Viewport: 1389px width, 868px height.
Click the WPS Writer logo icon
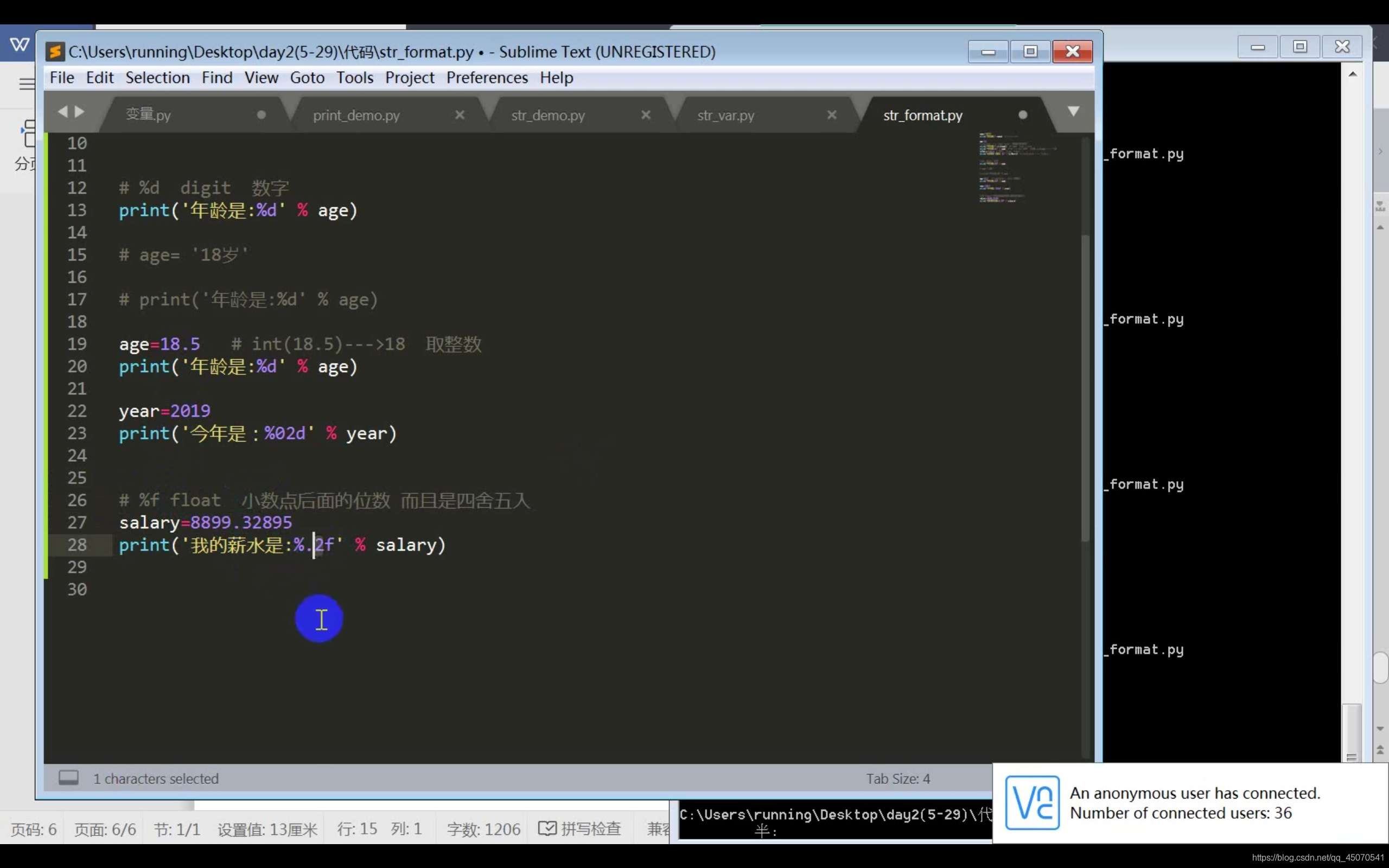point(20,44)
